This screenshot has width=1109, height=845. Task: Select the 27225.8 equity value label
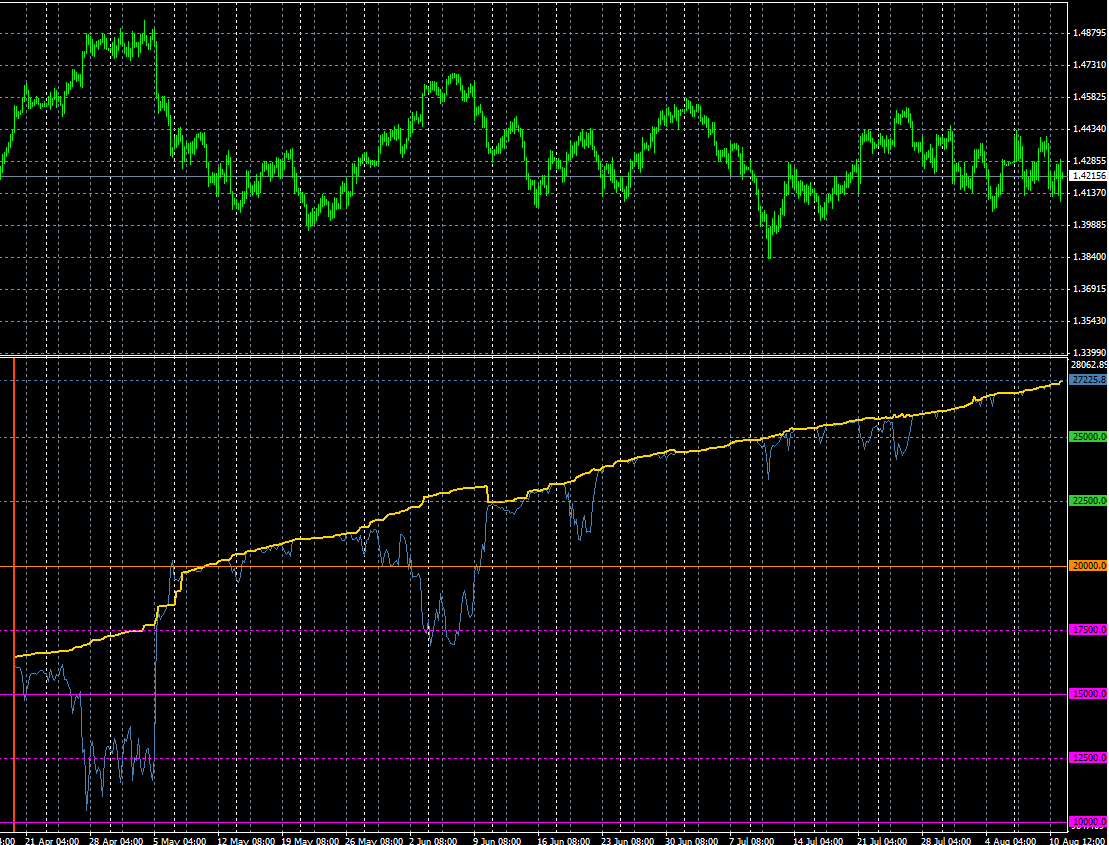pyautogui.click(x=1089, y=380)
